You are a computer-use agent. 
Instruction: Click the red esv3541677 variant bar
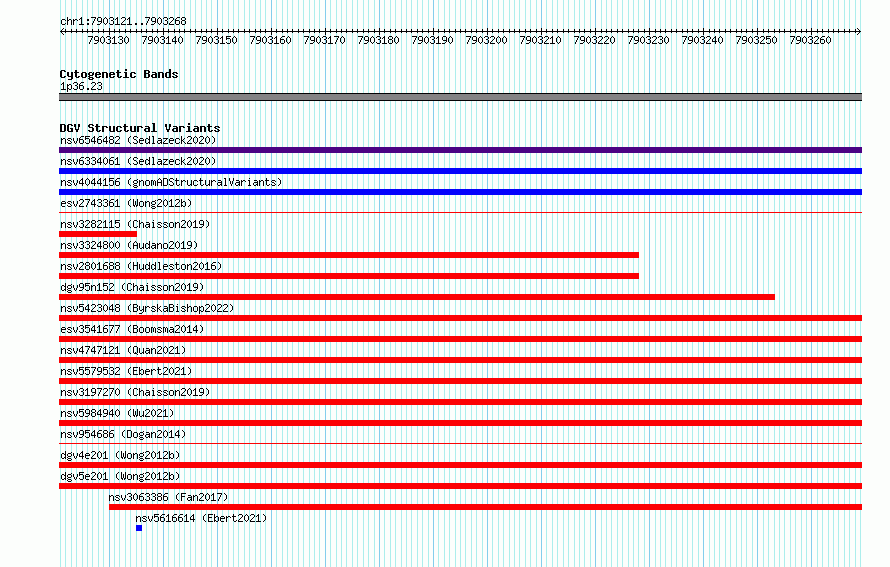point(460,339)
